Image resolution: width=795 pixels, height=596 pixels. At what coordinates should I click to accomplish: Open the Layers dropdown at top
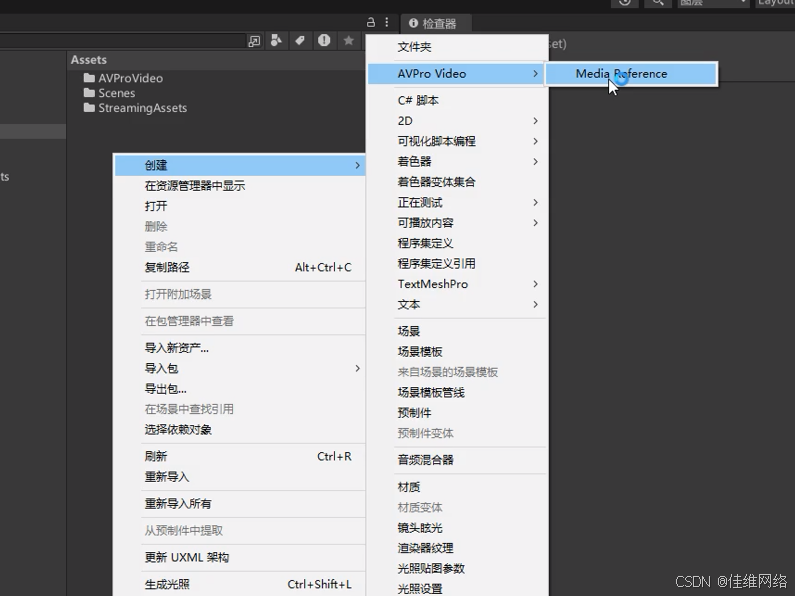point(713,3)
